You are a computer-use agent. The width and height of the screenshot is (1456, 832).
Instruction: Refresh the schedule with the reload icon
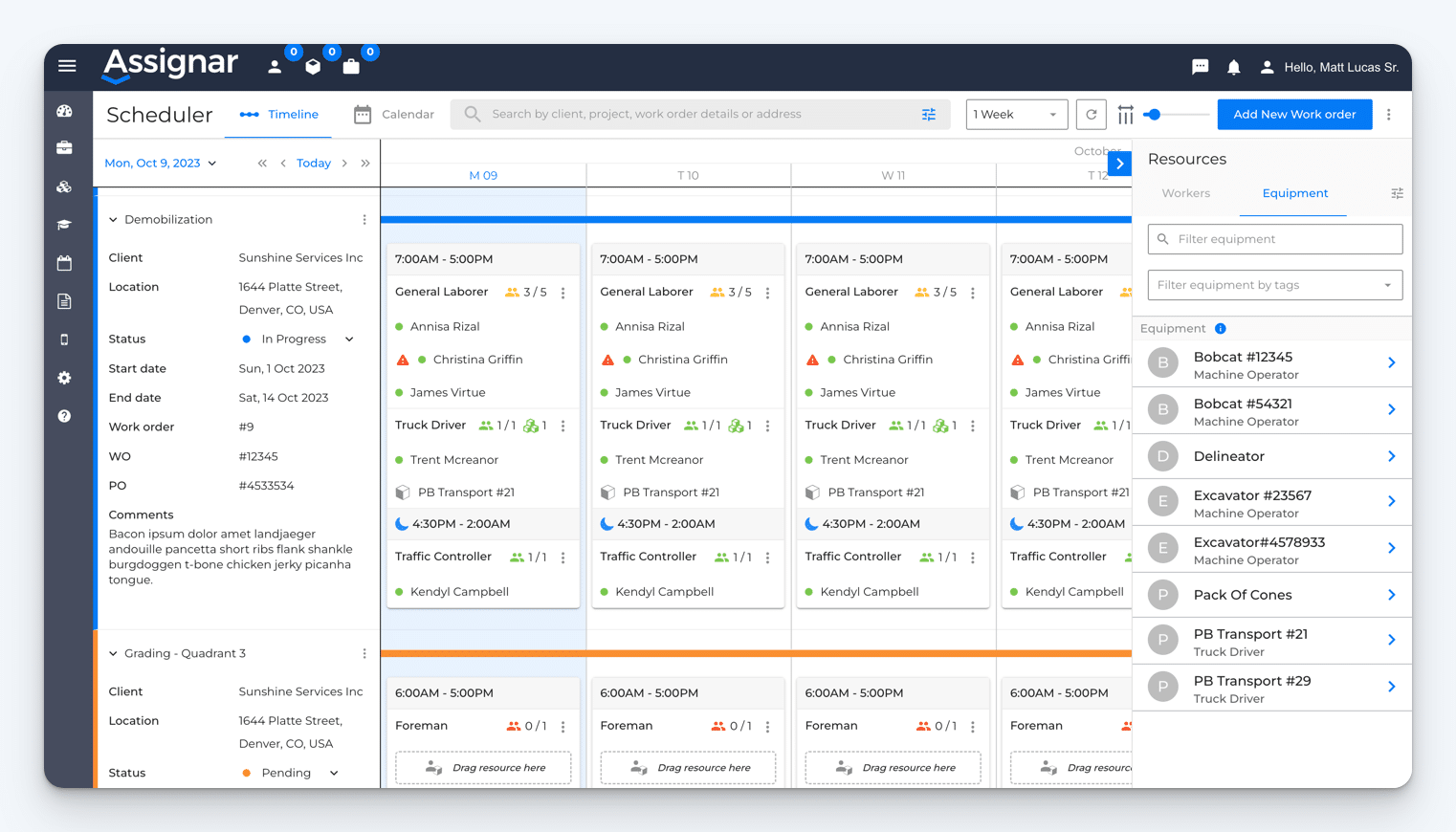coord(1091,114)
